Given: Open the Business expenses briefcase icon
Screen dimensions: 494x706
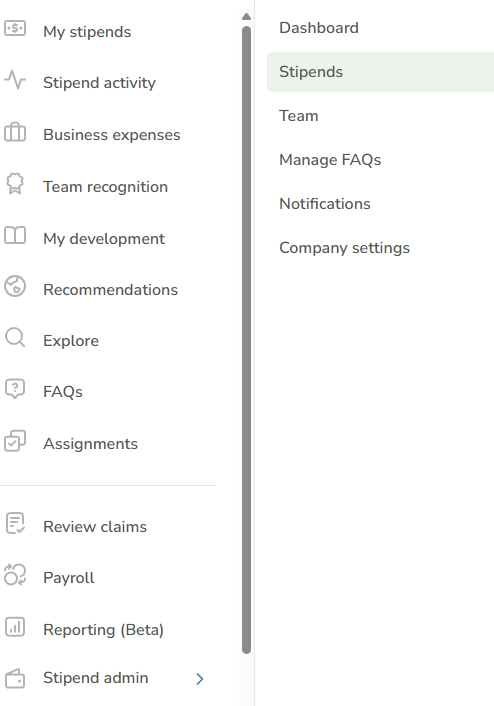Looking at the screenshot, I should 15,132.
